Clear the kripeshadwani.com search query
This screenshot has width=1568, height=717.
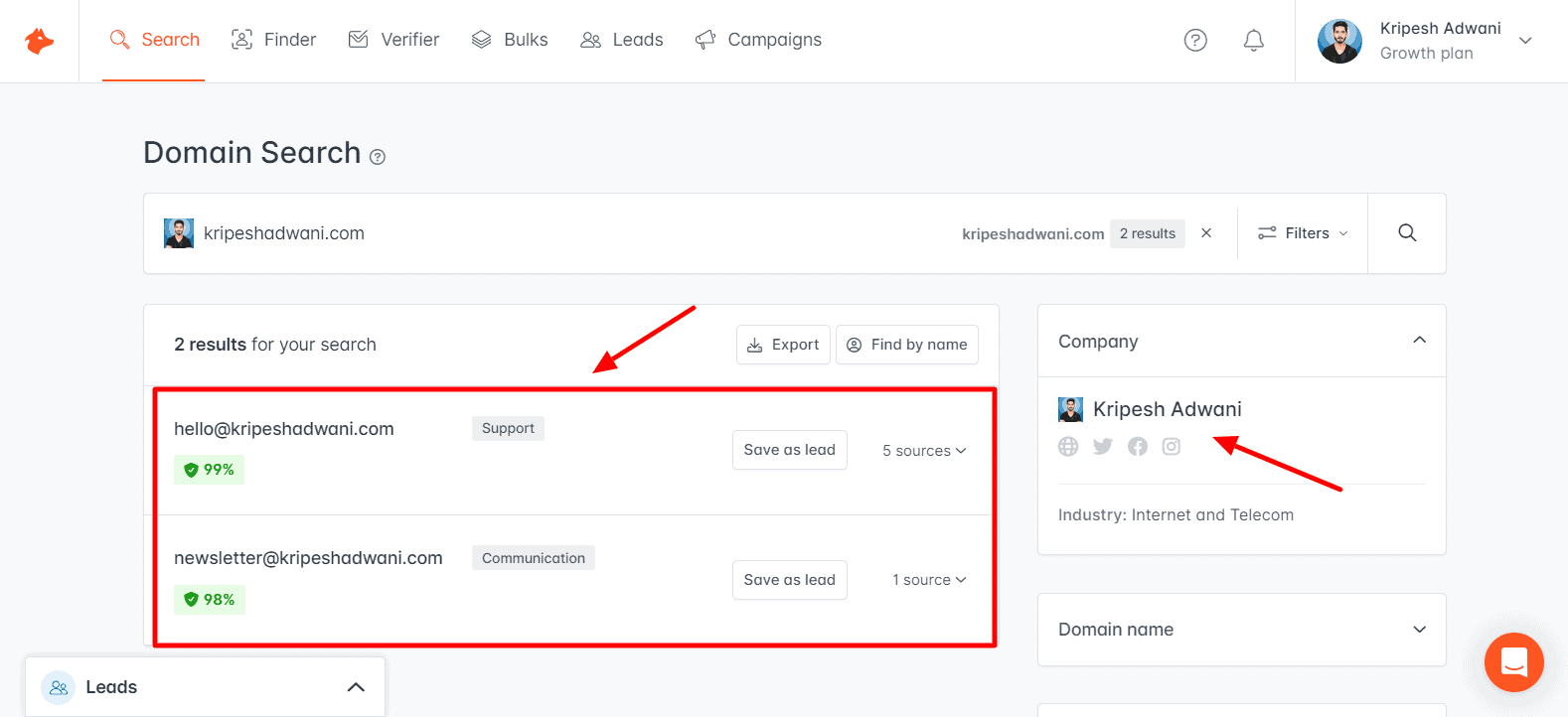tap(1206, 233)
